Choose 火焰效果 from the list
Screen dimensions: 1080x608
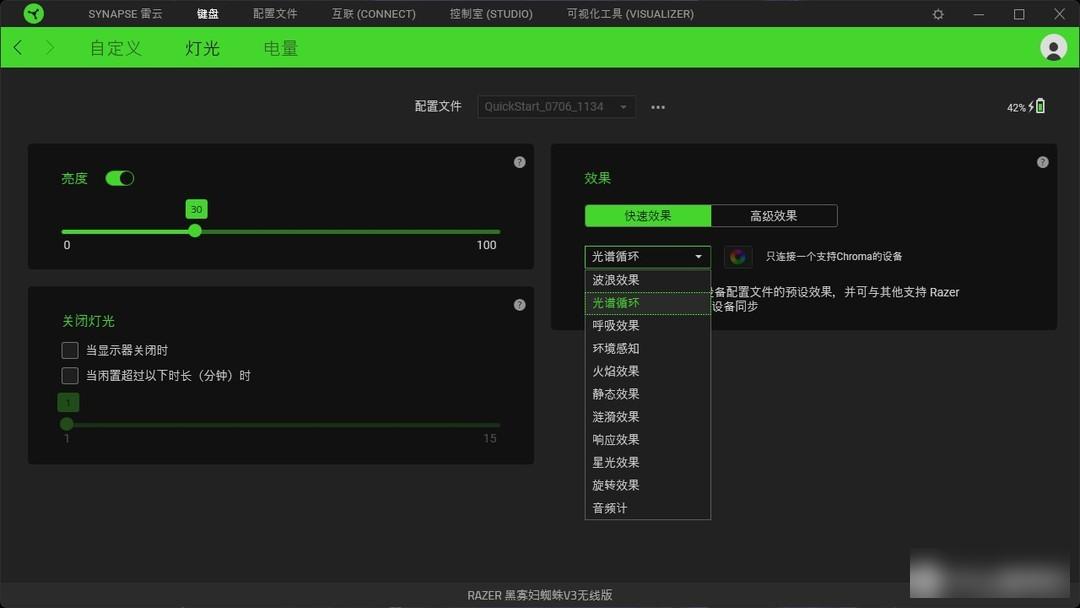tap(647, 371)
